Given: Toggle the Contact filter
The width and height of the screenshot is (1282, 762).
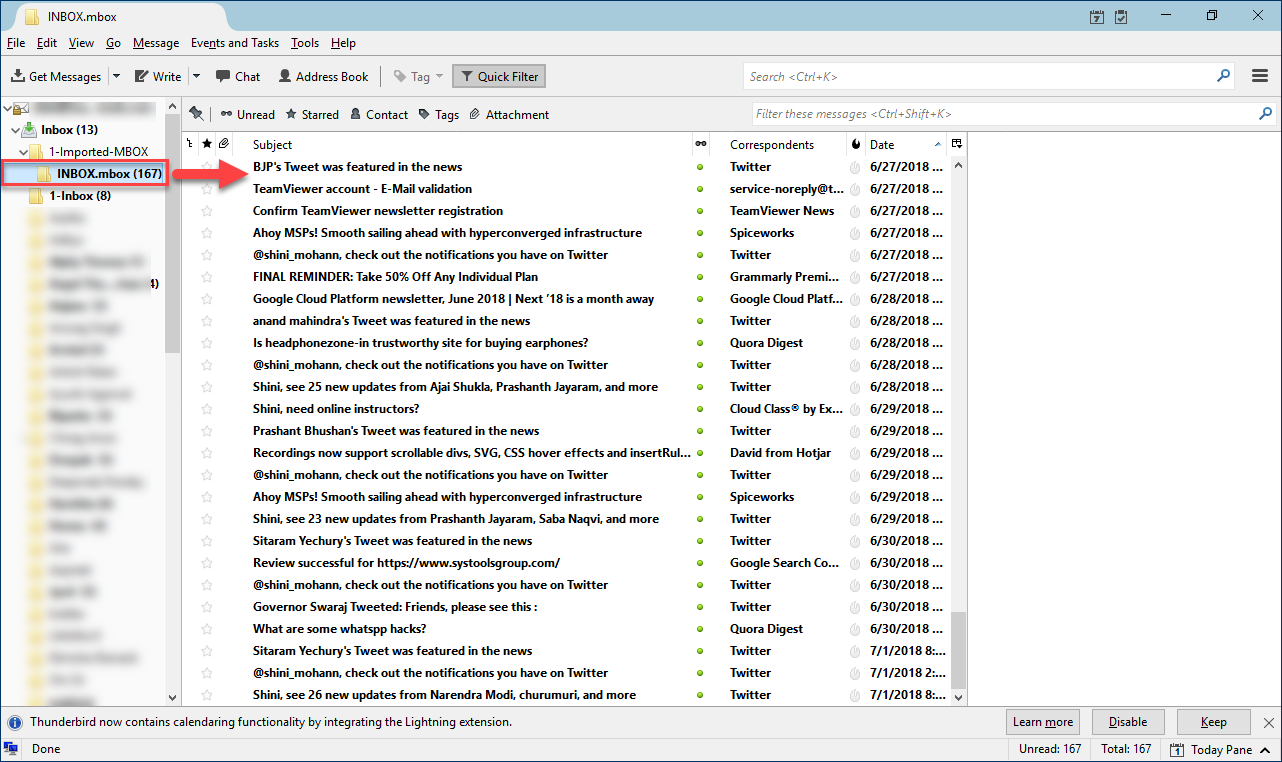Looking at the screenshot, I should click(379, 114).
